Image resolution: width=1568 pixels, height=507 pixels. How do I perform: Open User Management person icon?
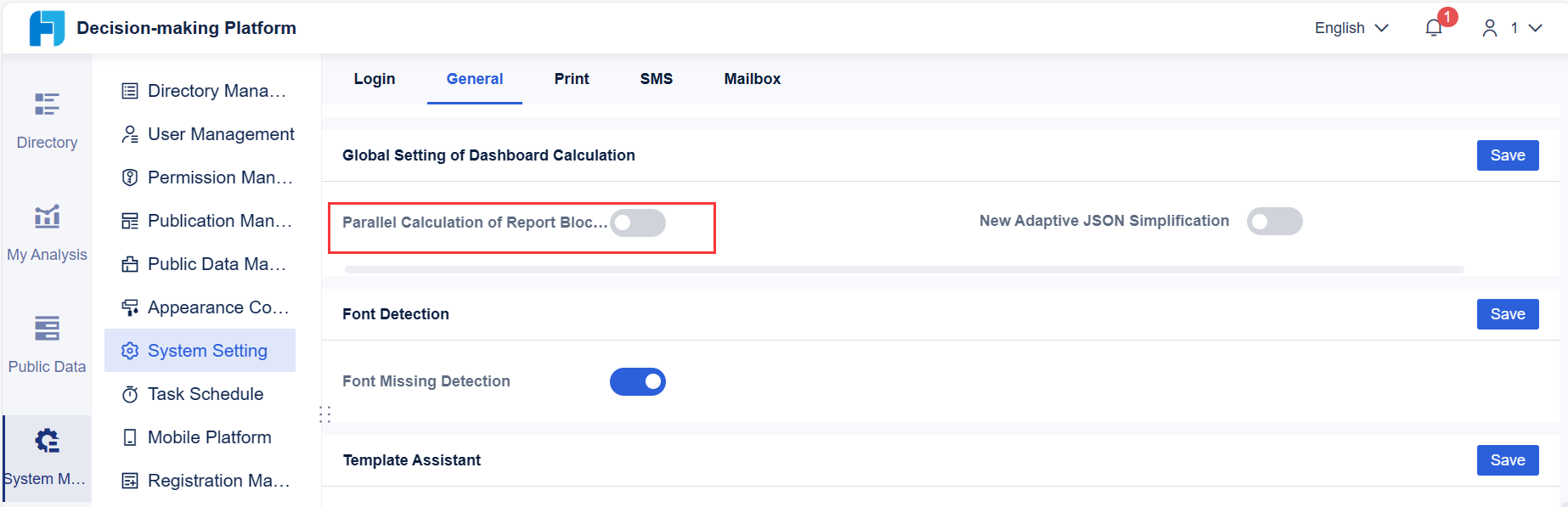pos(130,134)
